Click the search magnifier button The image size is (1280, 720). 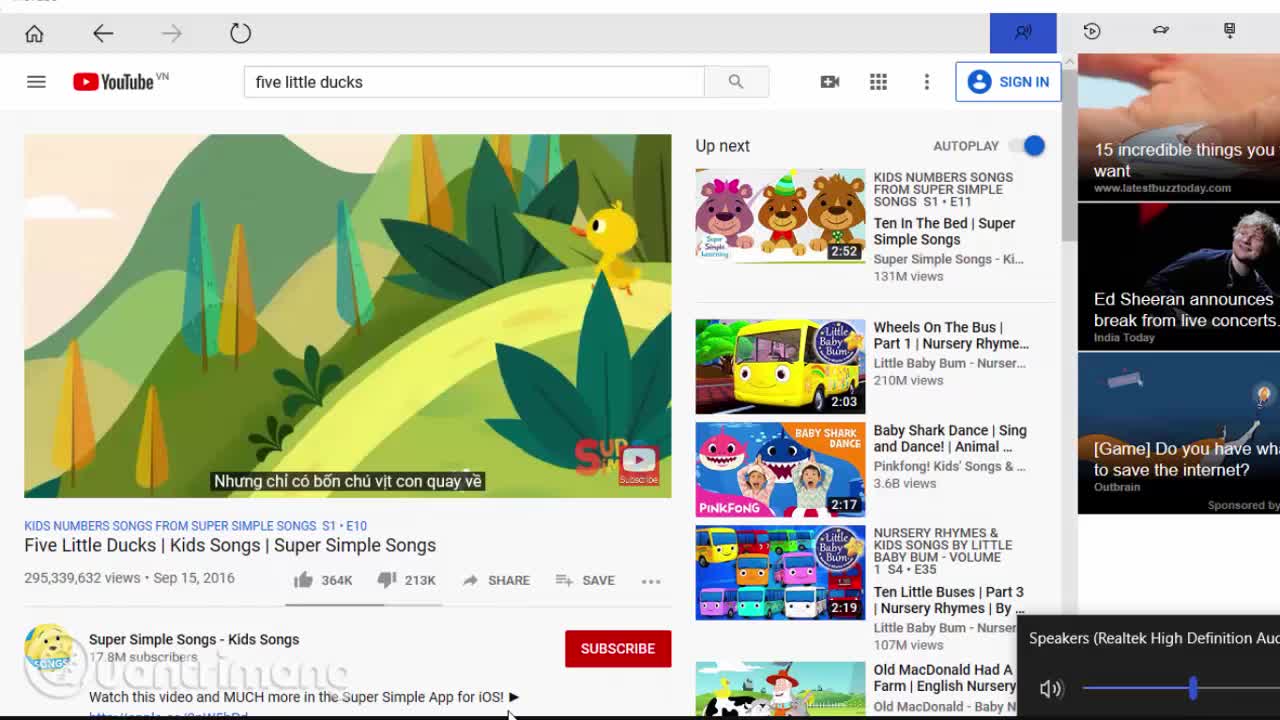click(736, 82)
